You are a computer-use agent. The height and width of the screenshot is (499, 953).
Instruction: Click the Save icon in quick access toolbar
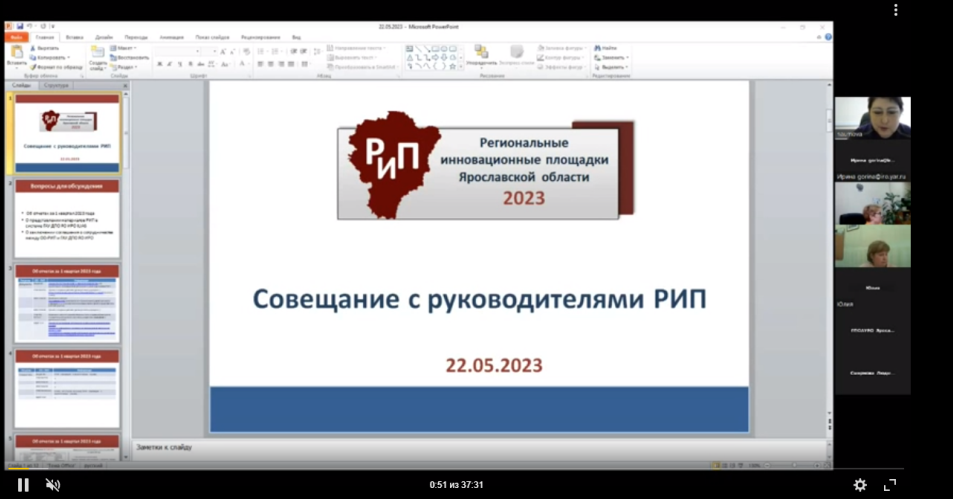[20, 27]
